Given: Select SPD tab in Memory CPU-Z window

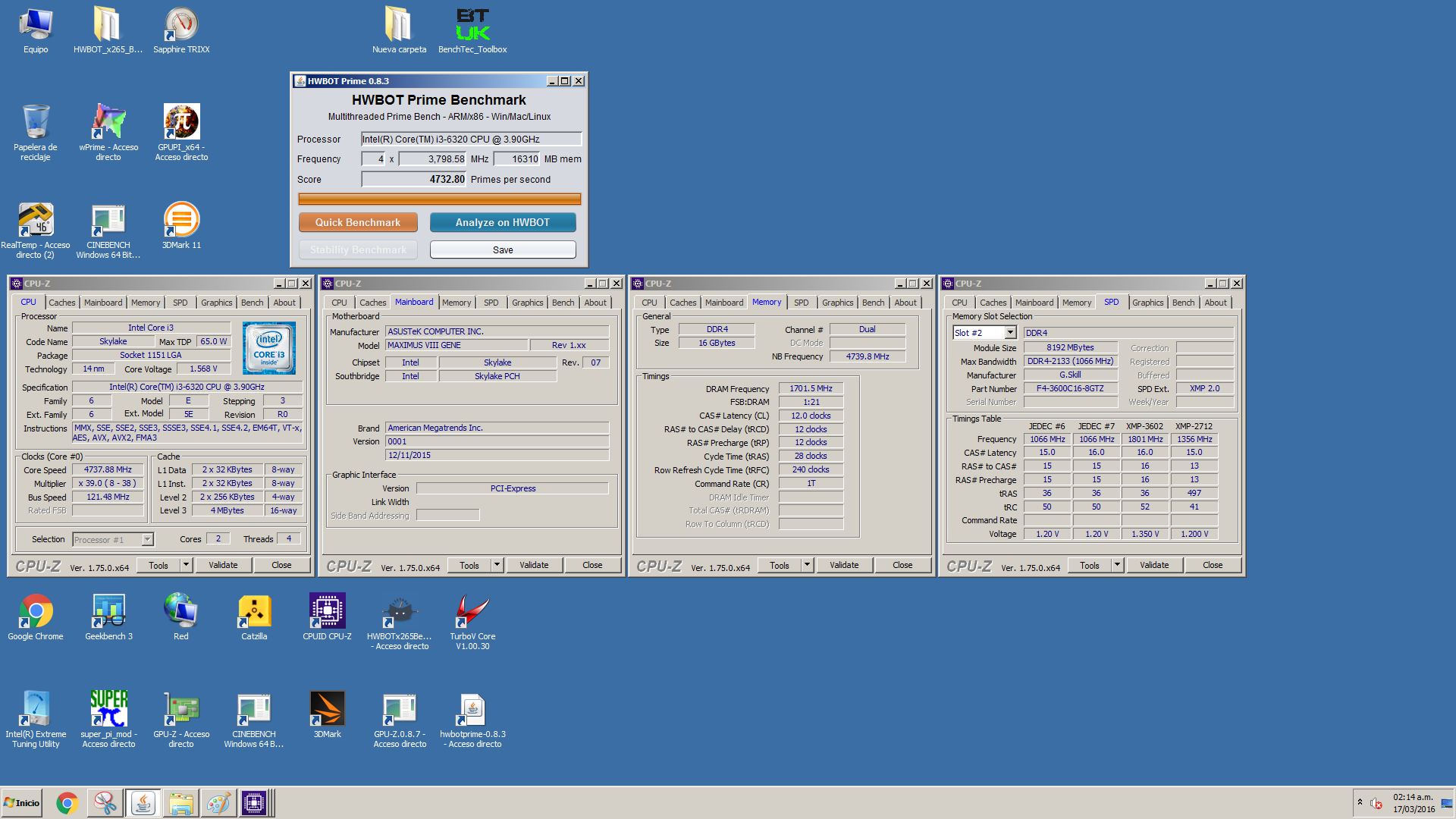Looking at the screenshot, I should (x=802, y=303).
